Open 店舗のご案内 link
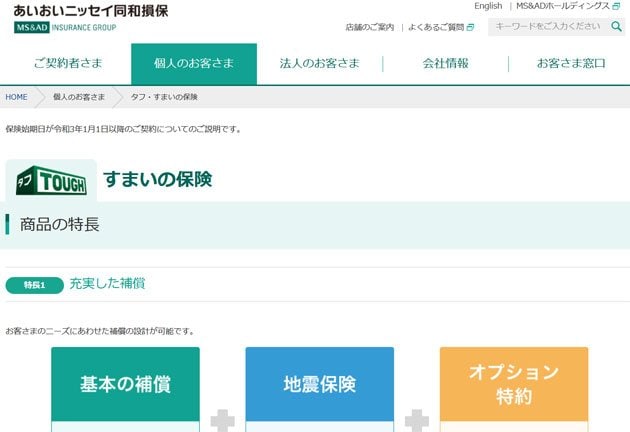 tap(370, 27)
